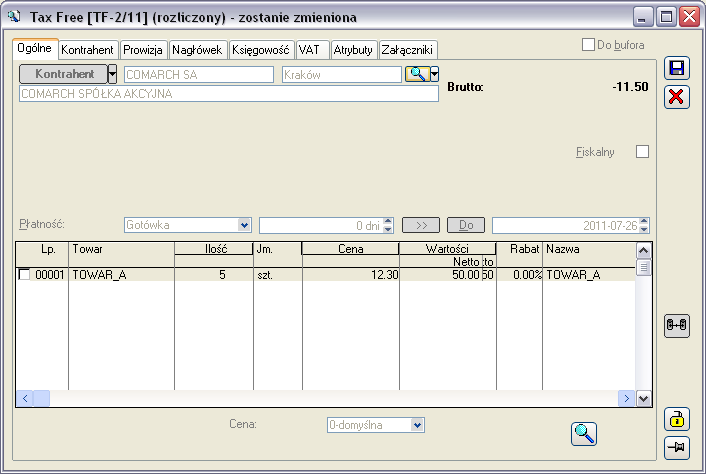Screen dimensions: 706x474
Task: Switch to the Kontrahent tab
Action: [x=87, y=50]
